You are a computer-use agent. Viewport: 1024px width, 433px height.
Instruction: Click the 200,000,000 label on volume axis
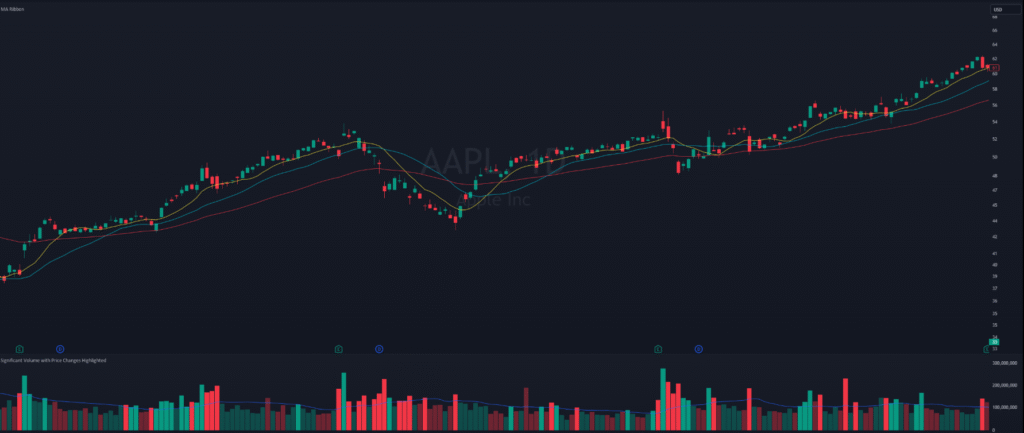(x=1002, y=385)
